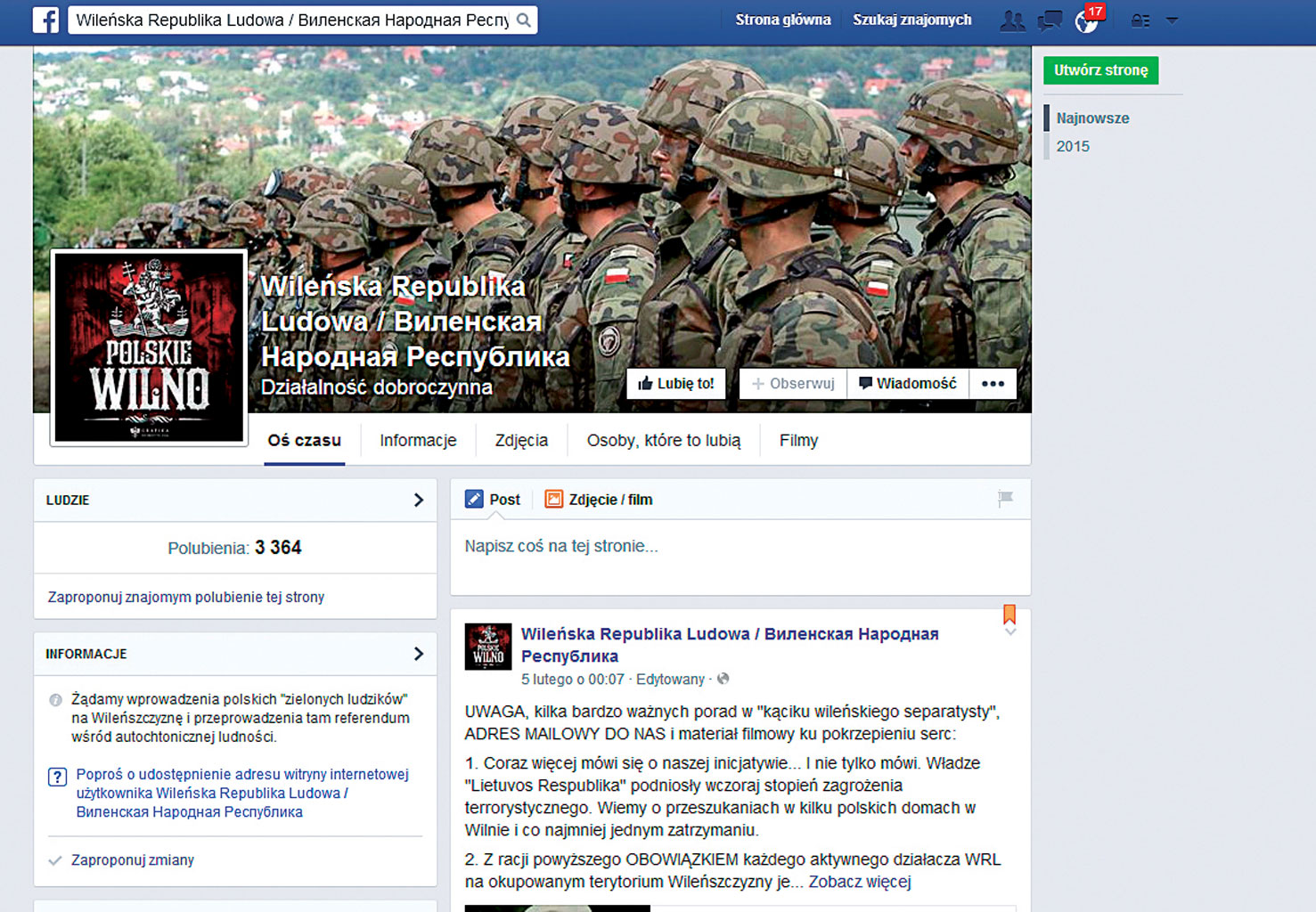
Task: Open privacy shortcuts lock icon
Action: point(1140,20)
